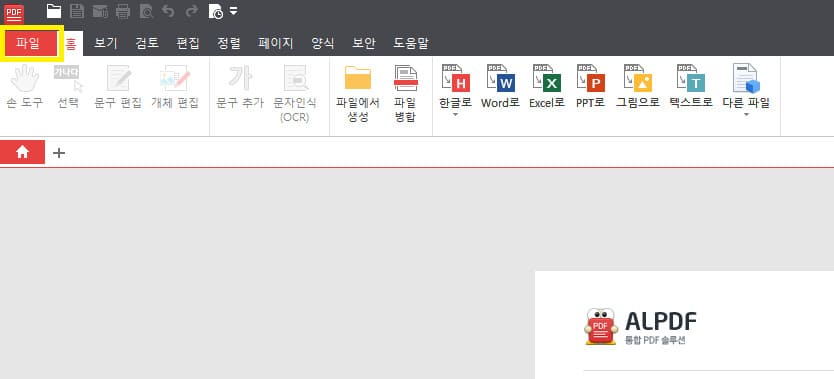Click the Undo arrow icon
The height and width of the screenshot is (379, 834).
168,10
